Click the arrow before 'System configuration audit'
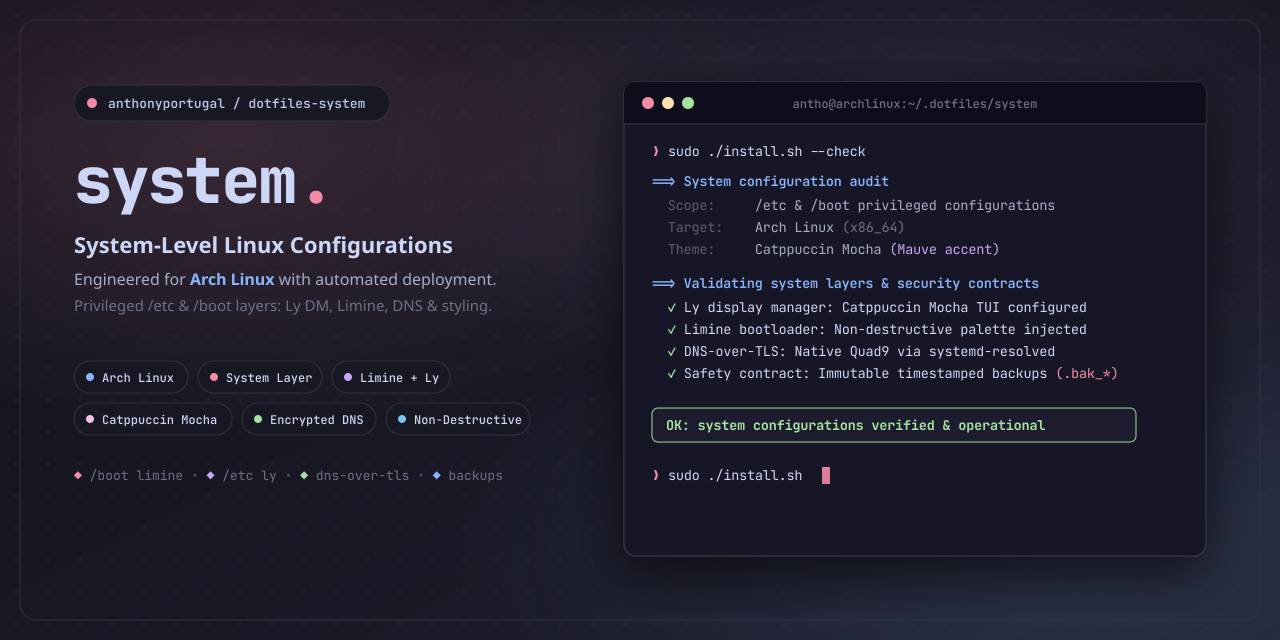Image resolution: width=1280 pixels, height=640 pixels. (x=663, y=182)
